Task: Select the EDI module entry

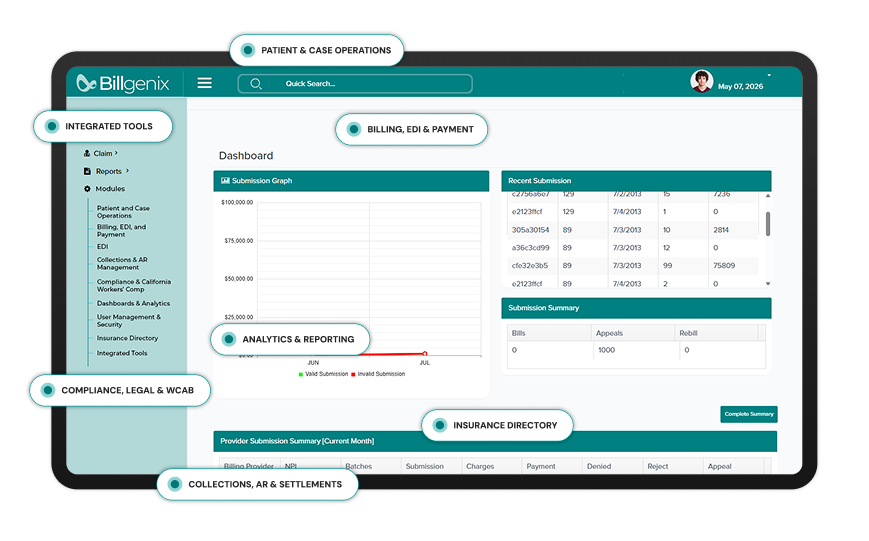Action: pyautogui.click(x=103, y=247)
